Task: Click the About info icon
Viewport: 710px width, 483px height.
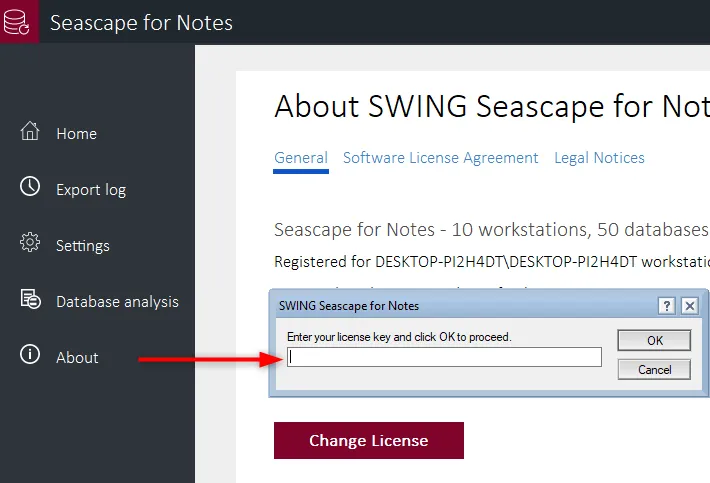Action: point(30,354)
